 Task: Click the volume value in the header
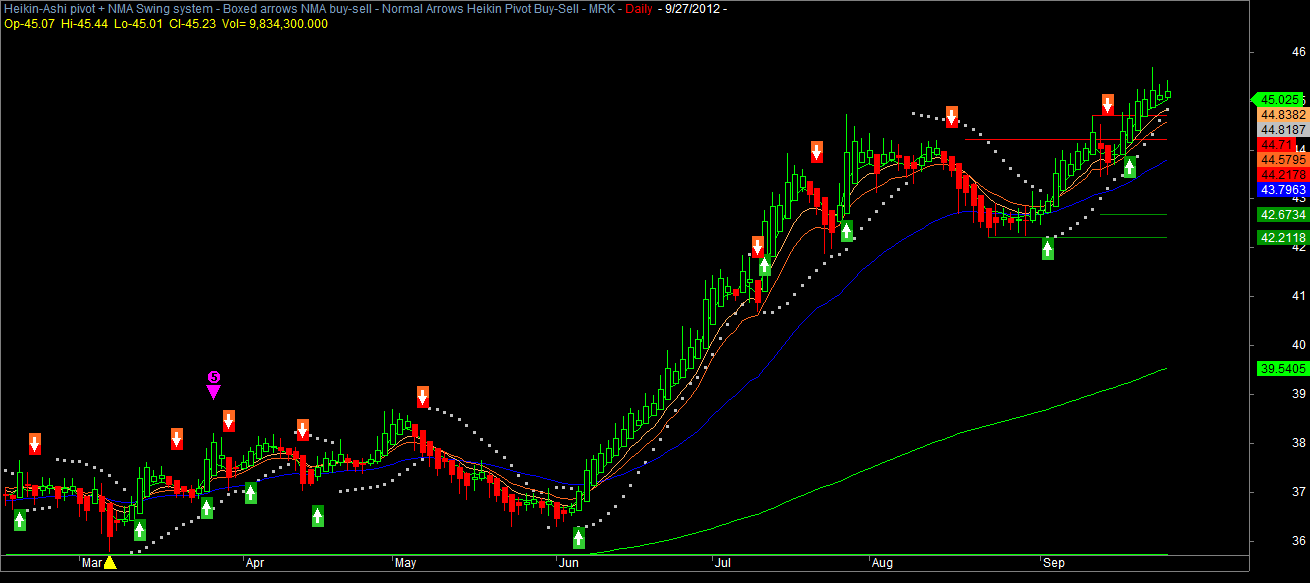pyautogui.click(x=290, y=23)
